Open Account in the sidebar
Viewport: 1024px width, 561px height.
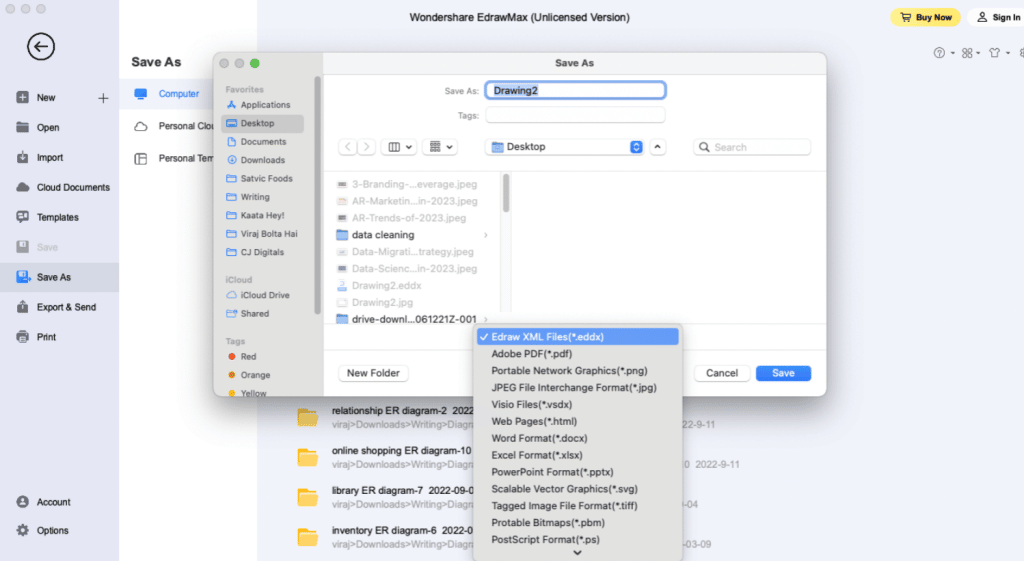53,502
